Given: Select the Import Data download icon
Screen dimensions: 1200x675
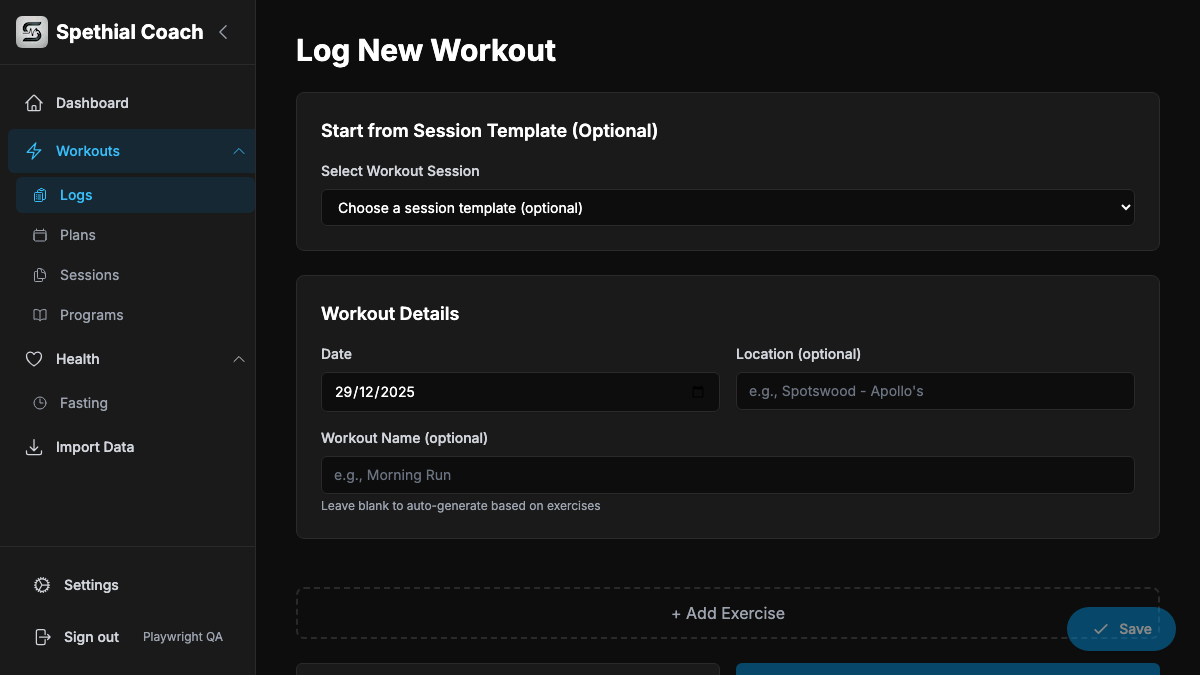Looking at the screenshot, I should pyautogui.click(x=34, y=447).
